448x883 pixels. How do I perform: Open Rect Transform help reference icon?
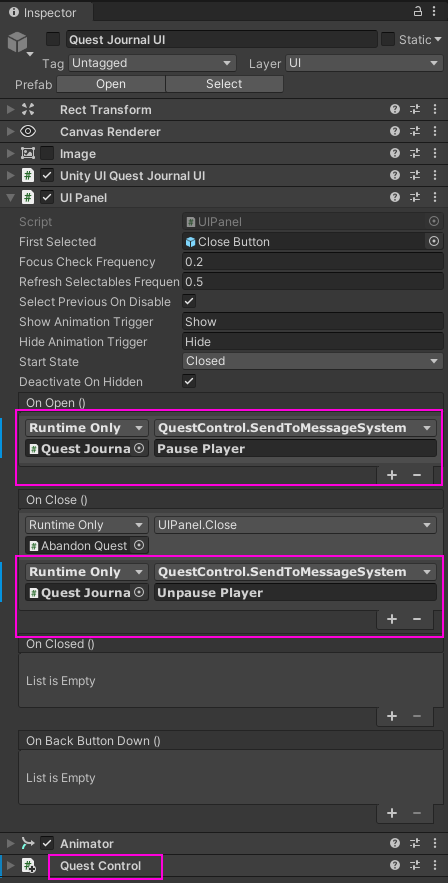395,109
